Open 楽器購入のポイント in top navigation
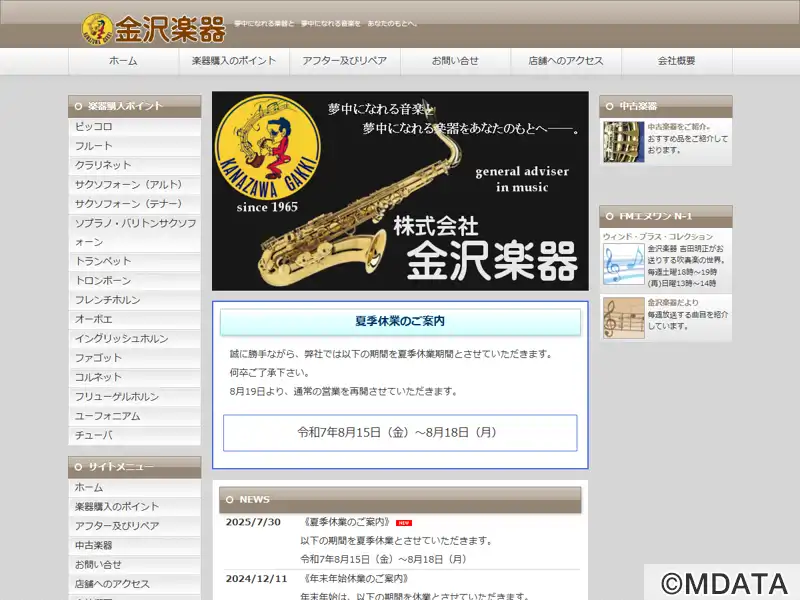 click(234, 61)
